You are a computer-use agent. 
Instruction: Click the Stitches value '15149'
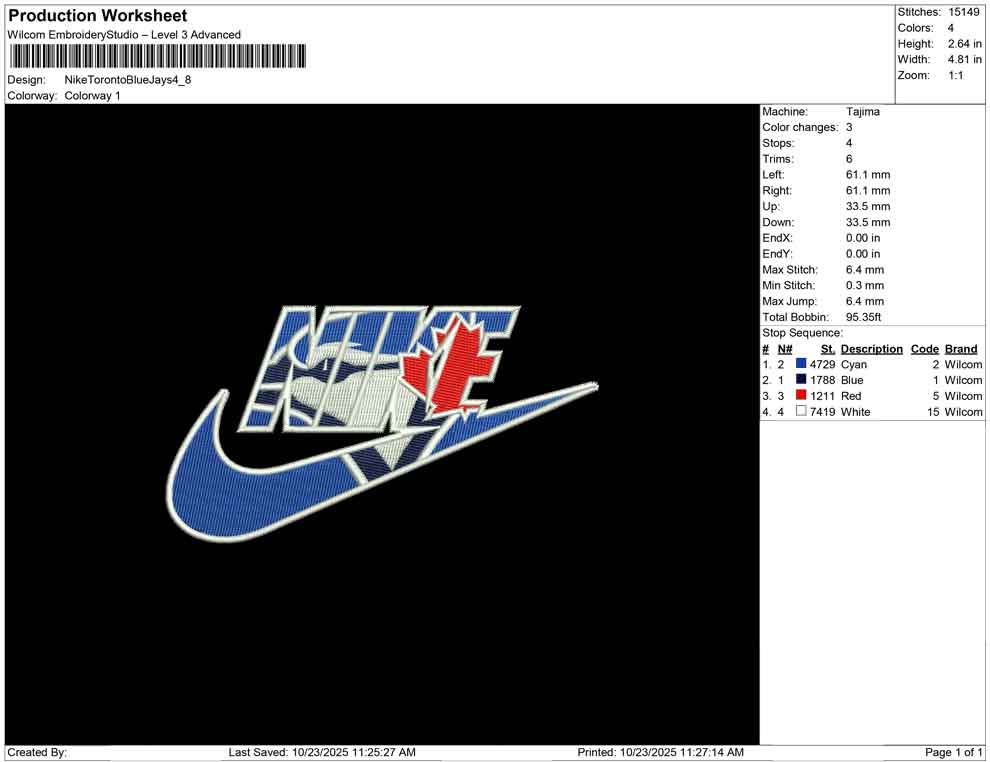964,12
